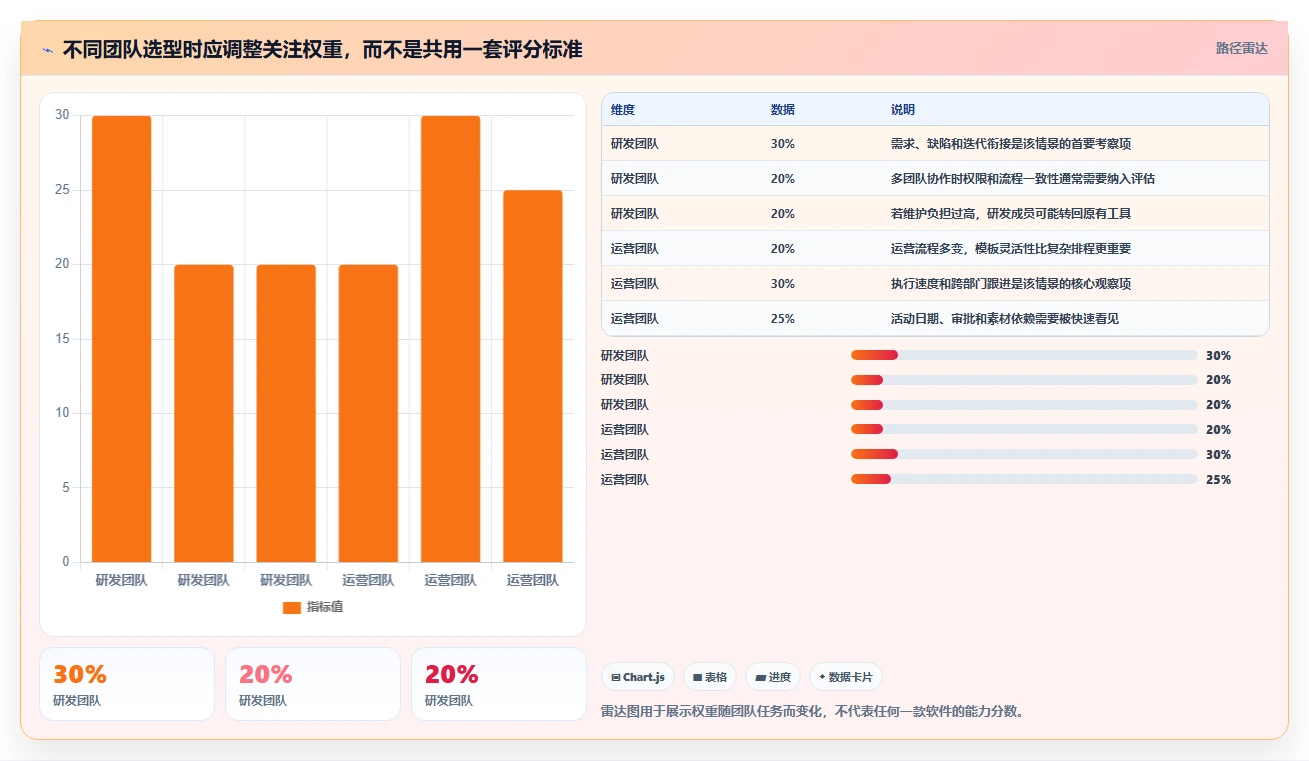Click the 25% cell in the table

click(x=783, y=319)
